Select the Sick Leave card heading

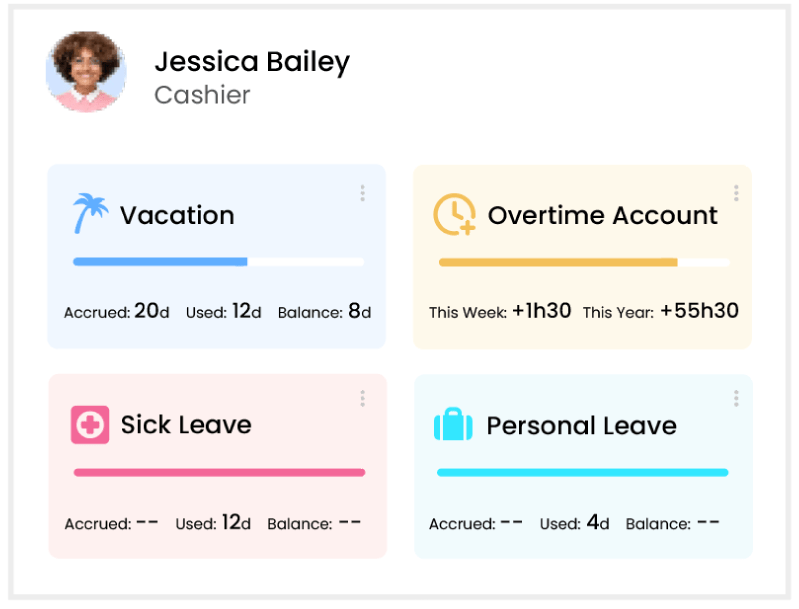click(186, 424)
